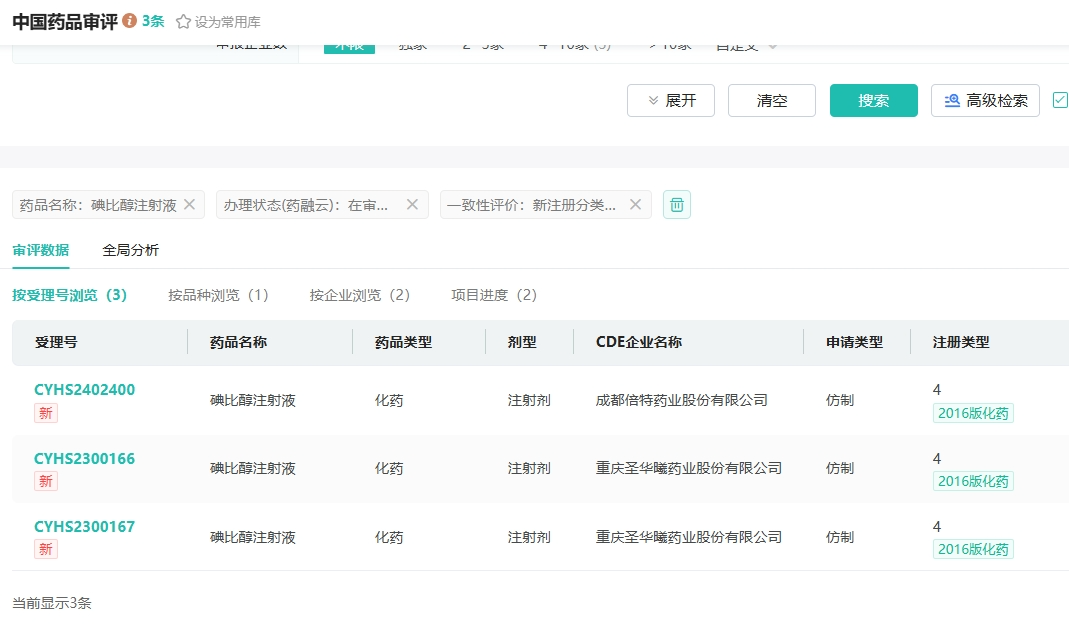Viewport: 1069px width, 628px height.
Task: Remove the 办理状态(药融云) filter tag
Action: [412, 204]
